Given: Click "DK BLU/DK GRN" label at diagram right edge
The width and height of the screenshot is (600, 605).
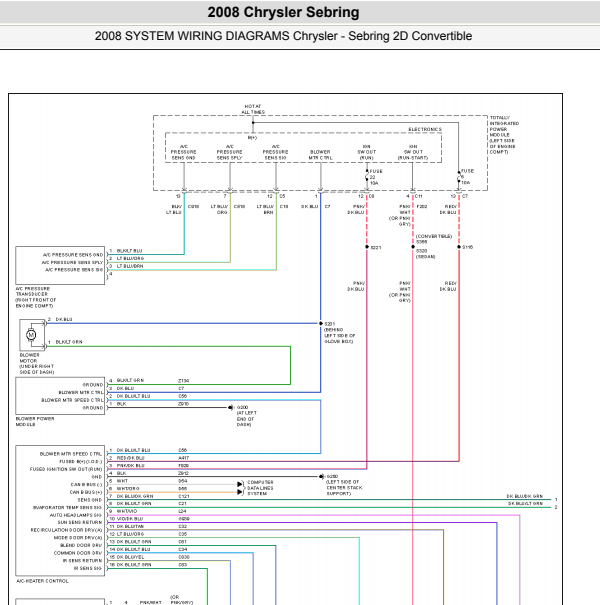Looking at the screenshot, I should tap(525, 497).
